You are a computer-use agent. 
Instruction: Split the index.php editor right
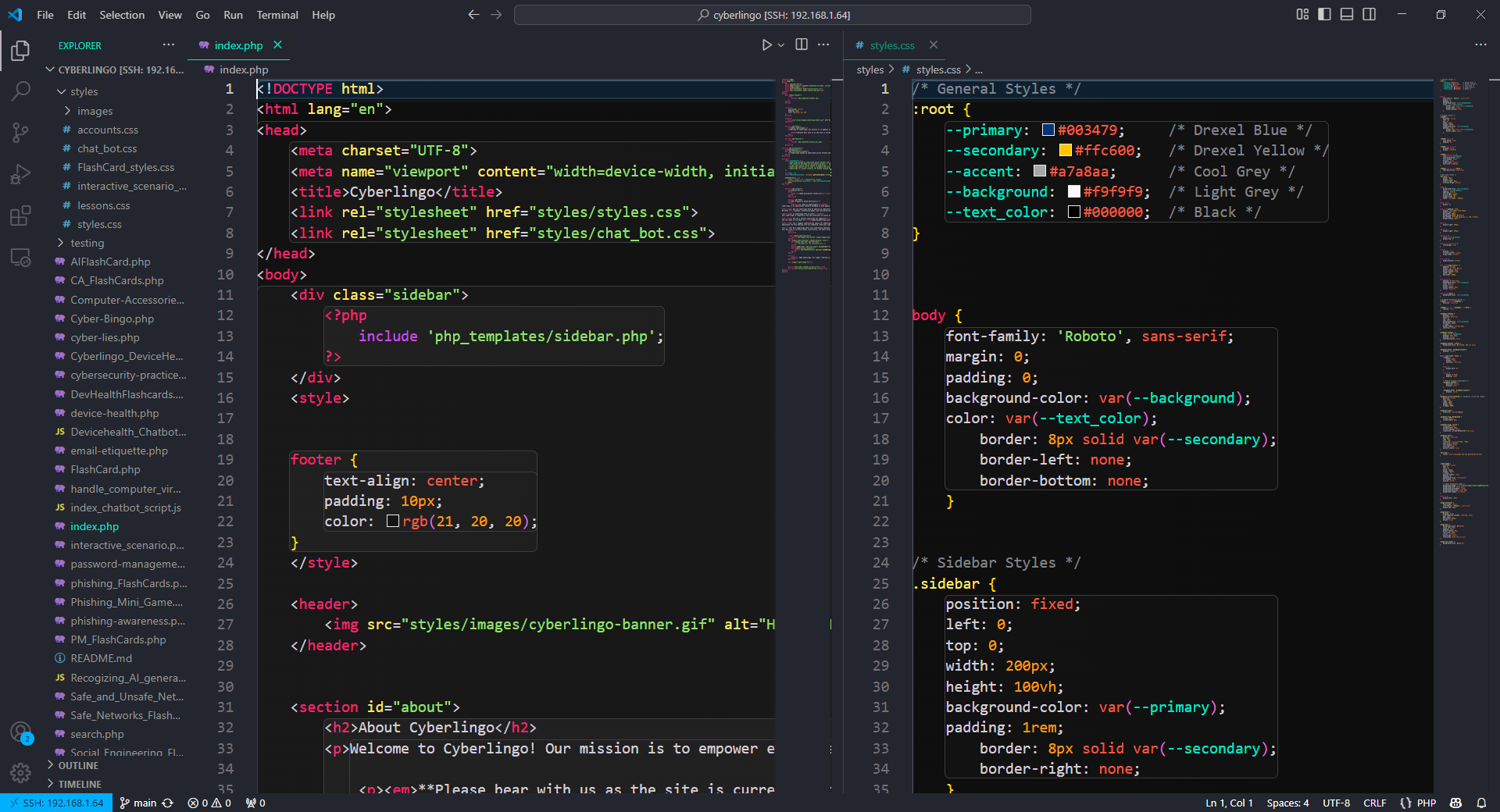[802, 45]
